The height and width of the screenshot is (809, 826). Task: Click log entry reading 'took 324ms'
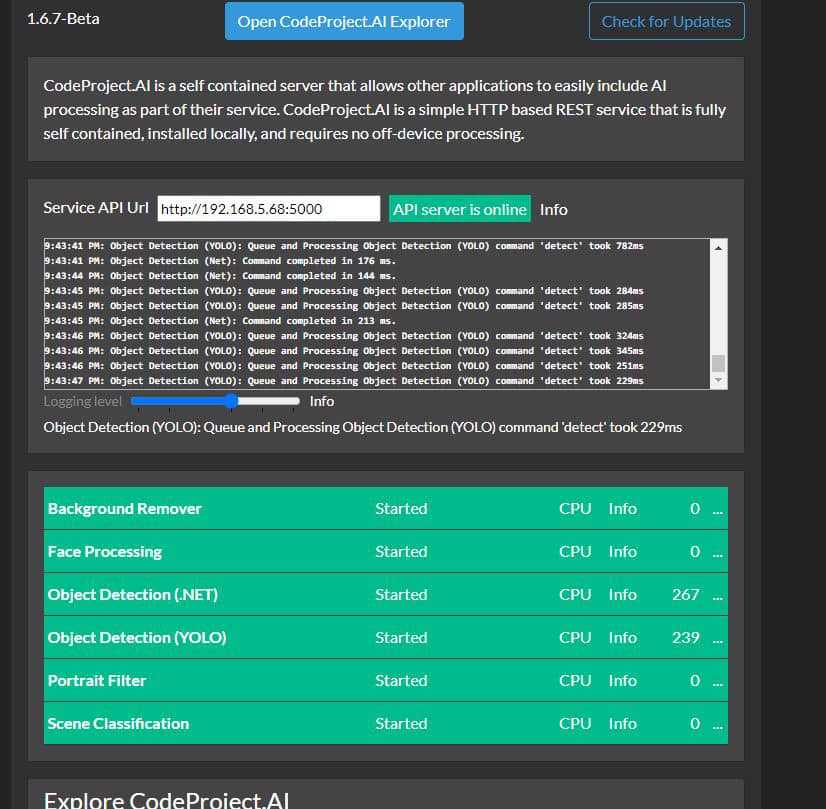coord(344,336)
